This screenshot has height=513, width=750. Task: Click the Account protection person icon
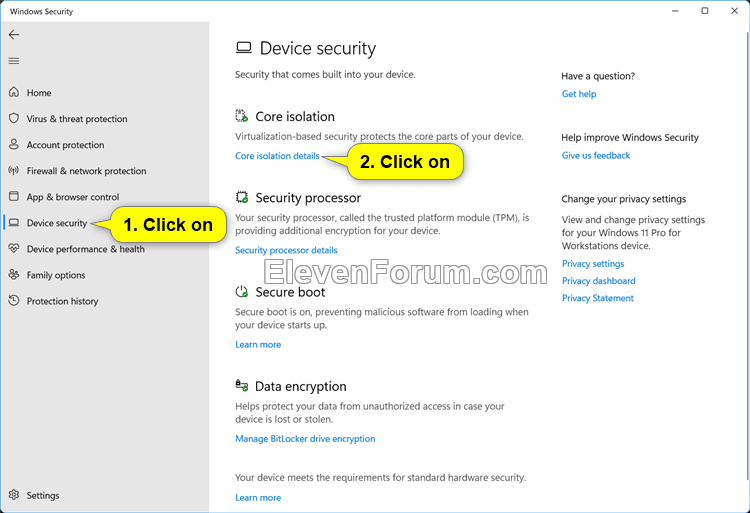coord(14,145)
